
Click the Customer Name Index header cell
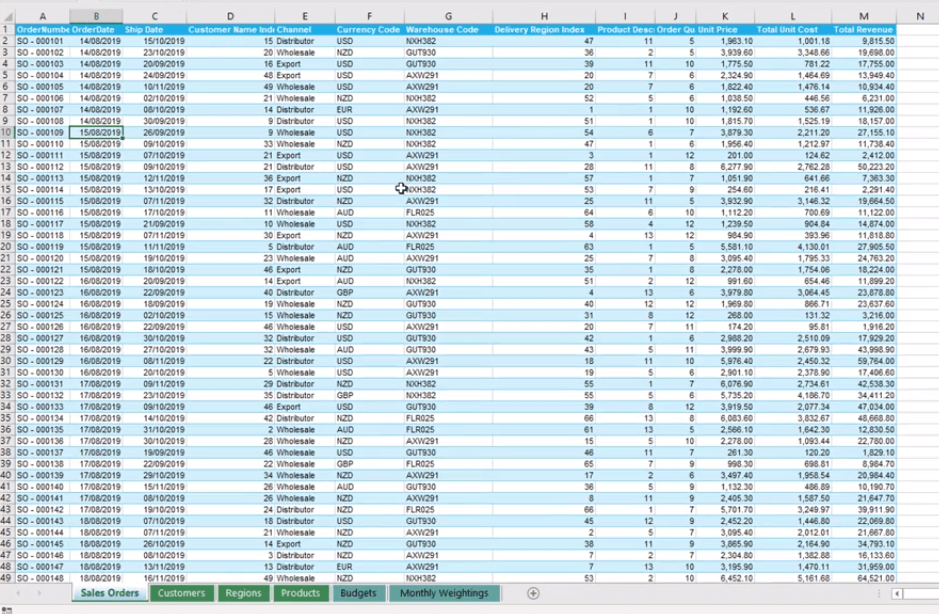pyautogui.click(x=231, y=29)
